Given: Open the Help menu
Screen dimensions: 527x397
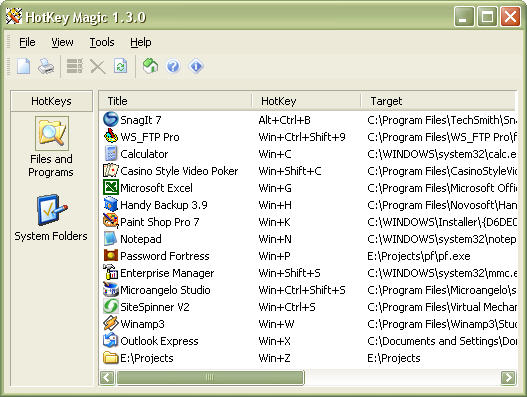Looking at the screenshot, I should [140, 42].
